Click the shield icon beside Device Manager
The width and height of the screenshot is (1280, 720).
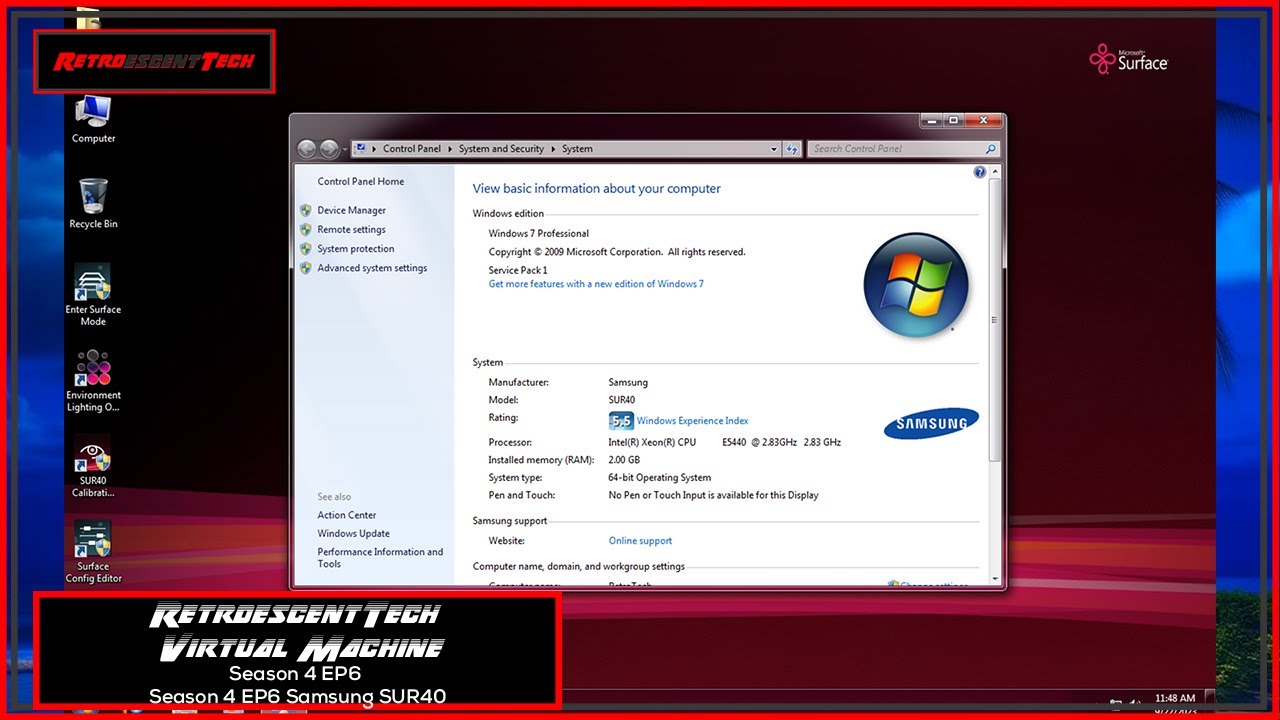pyautogui.click(x=306, y=210)
